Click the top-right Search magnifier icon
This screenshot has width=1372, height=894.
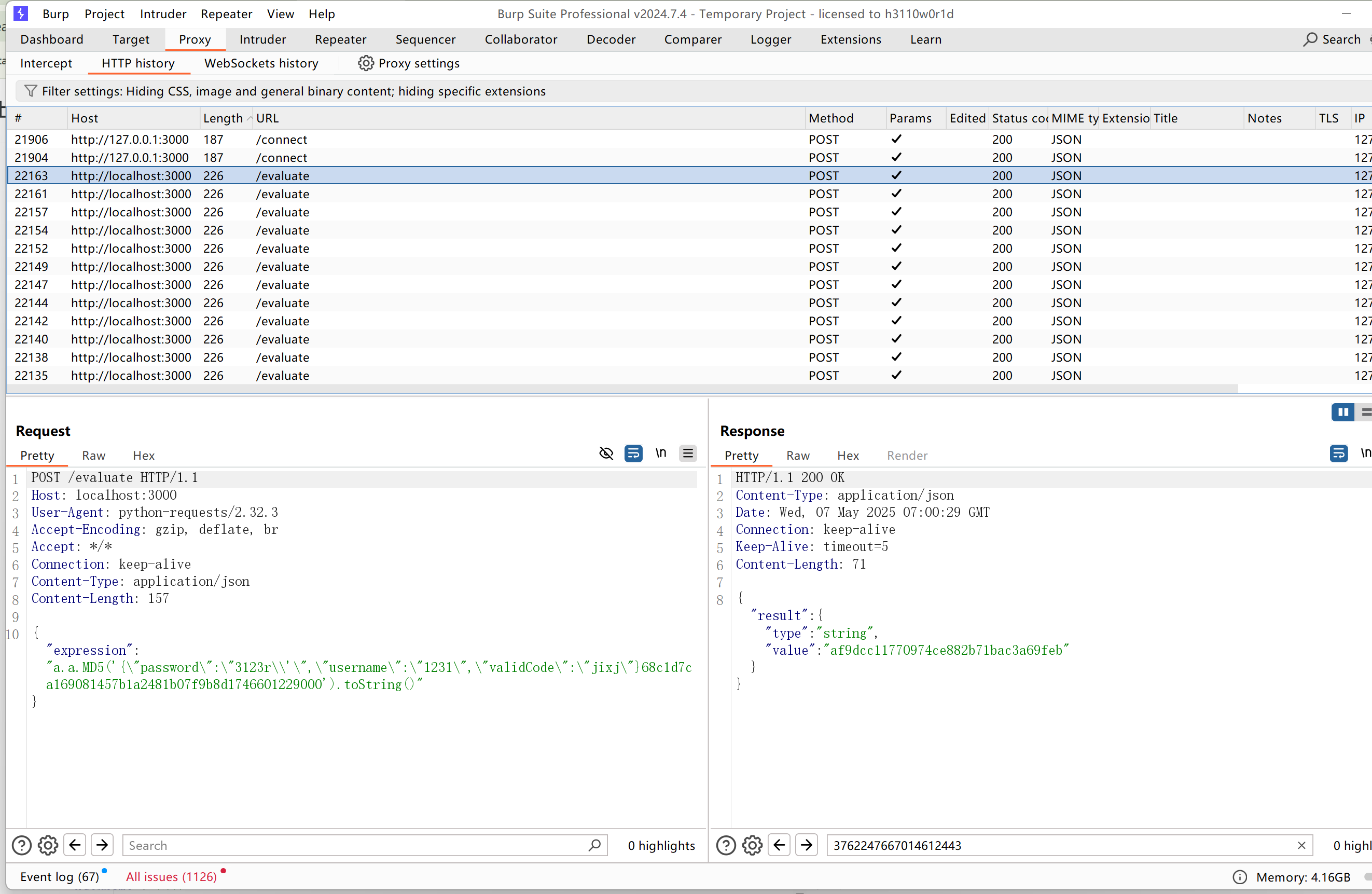pyautogui.click(x=1310, y=39)
